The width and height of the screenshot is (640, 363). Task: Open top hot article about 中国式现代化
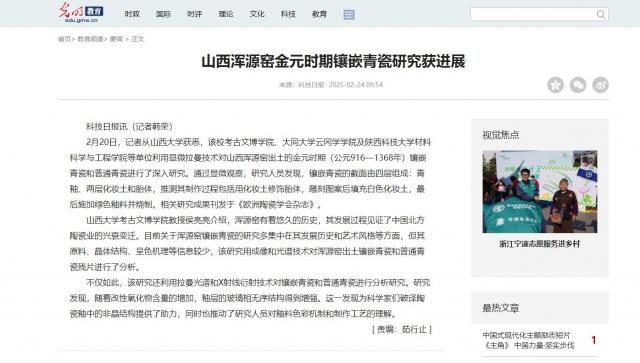coord(529,340)
